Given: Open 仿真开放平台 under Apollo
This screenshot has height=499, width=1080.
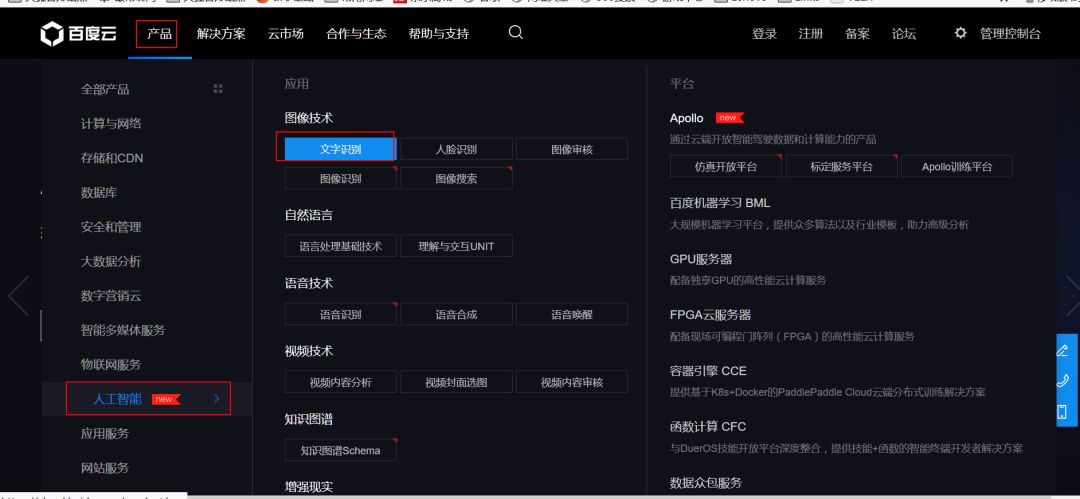Looking at the screenshot, I should 725,166.
